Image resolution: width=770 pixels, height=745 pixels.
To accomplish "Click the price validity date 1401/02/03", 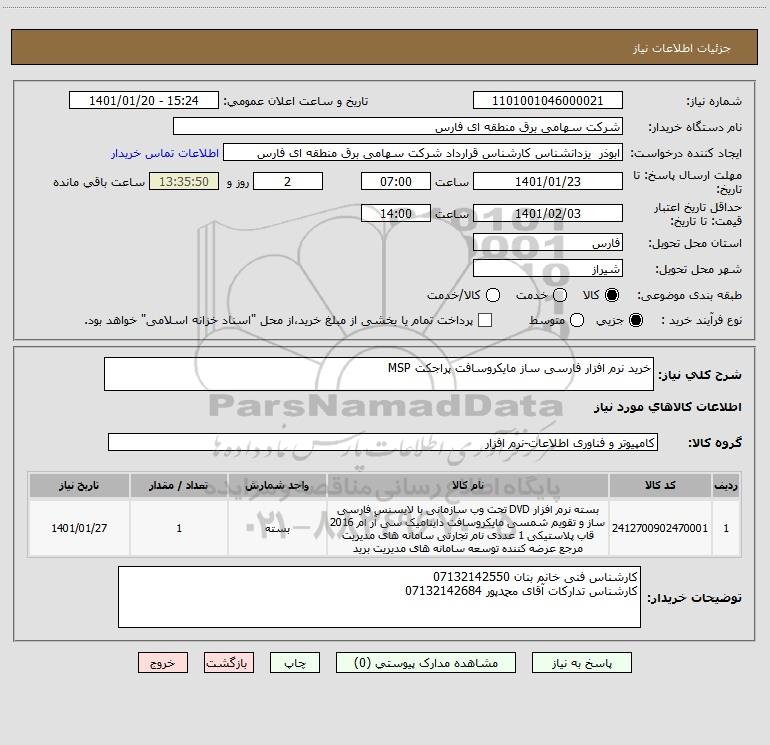I will click(548, 213).
